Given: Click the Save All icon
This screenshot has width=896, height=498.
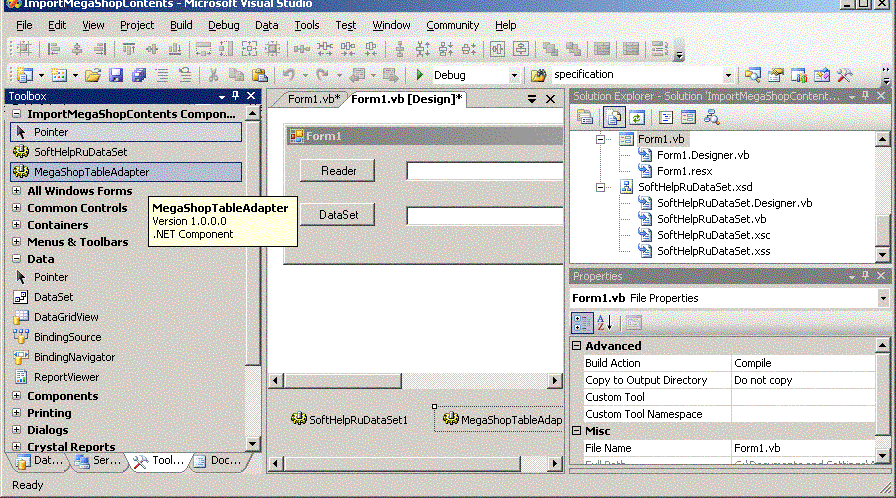Looking at the screenshot, I should 139,75.
